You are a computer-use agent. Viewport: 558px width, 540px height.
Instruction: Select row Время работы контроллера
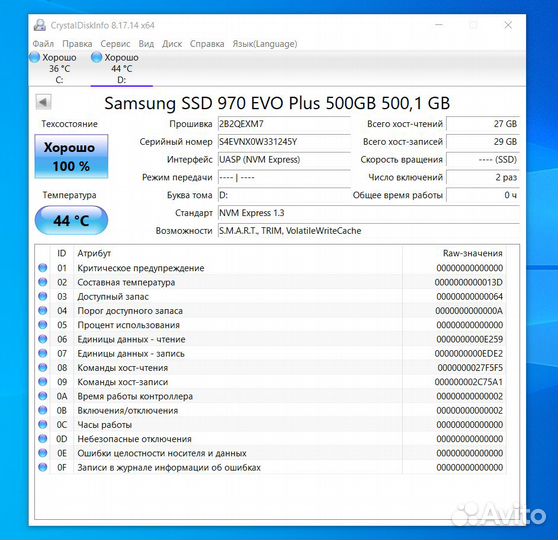coord(270,396)
